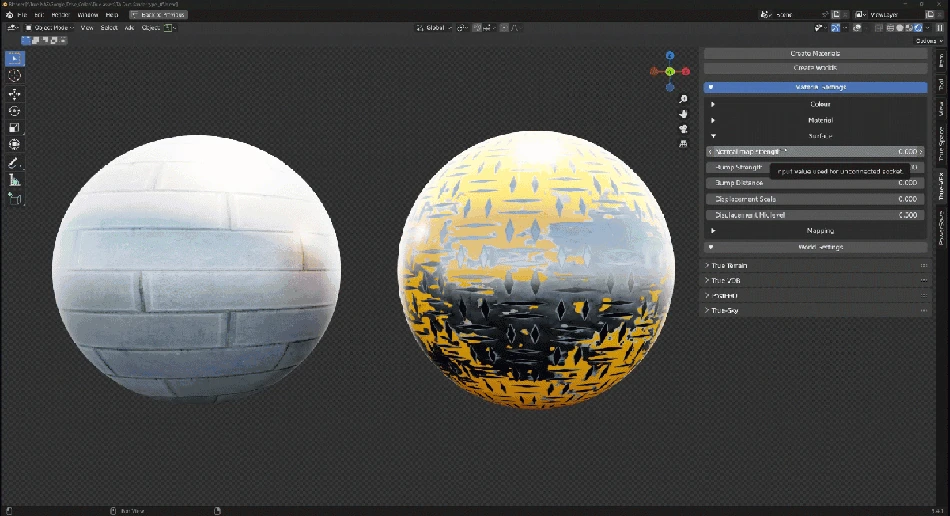Activate the Move tool
The image size is (950, 516).
(x=15, y=94)
